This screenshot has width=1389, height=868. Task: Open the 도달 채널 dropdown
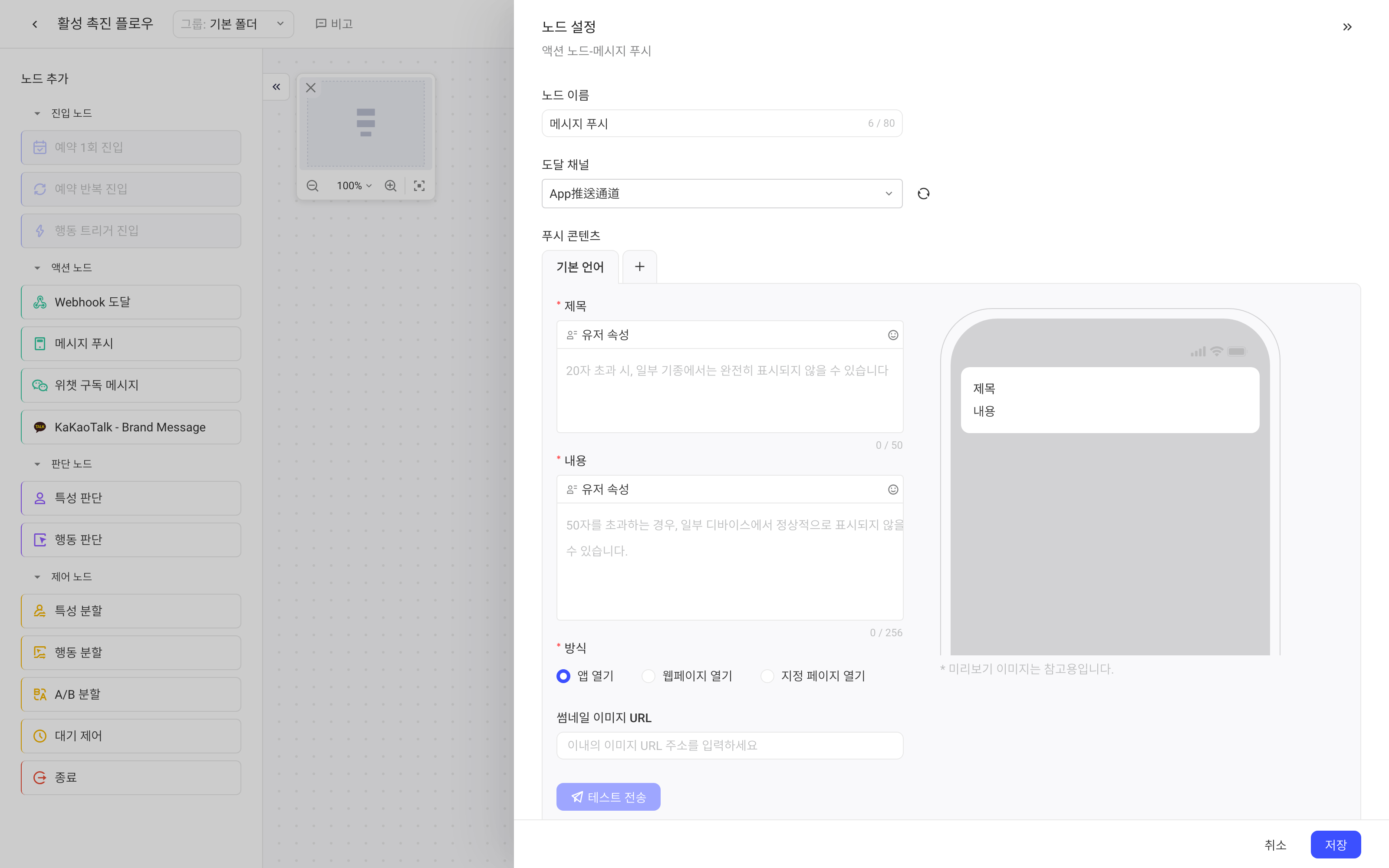click(721, 194)
